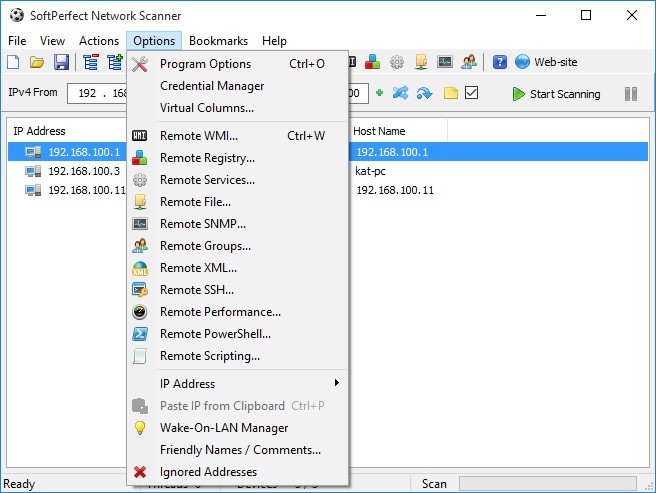Select Friendly Names / Comments... entry
The image size is (656, 493).
[237, 450]
